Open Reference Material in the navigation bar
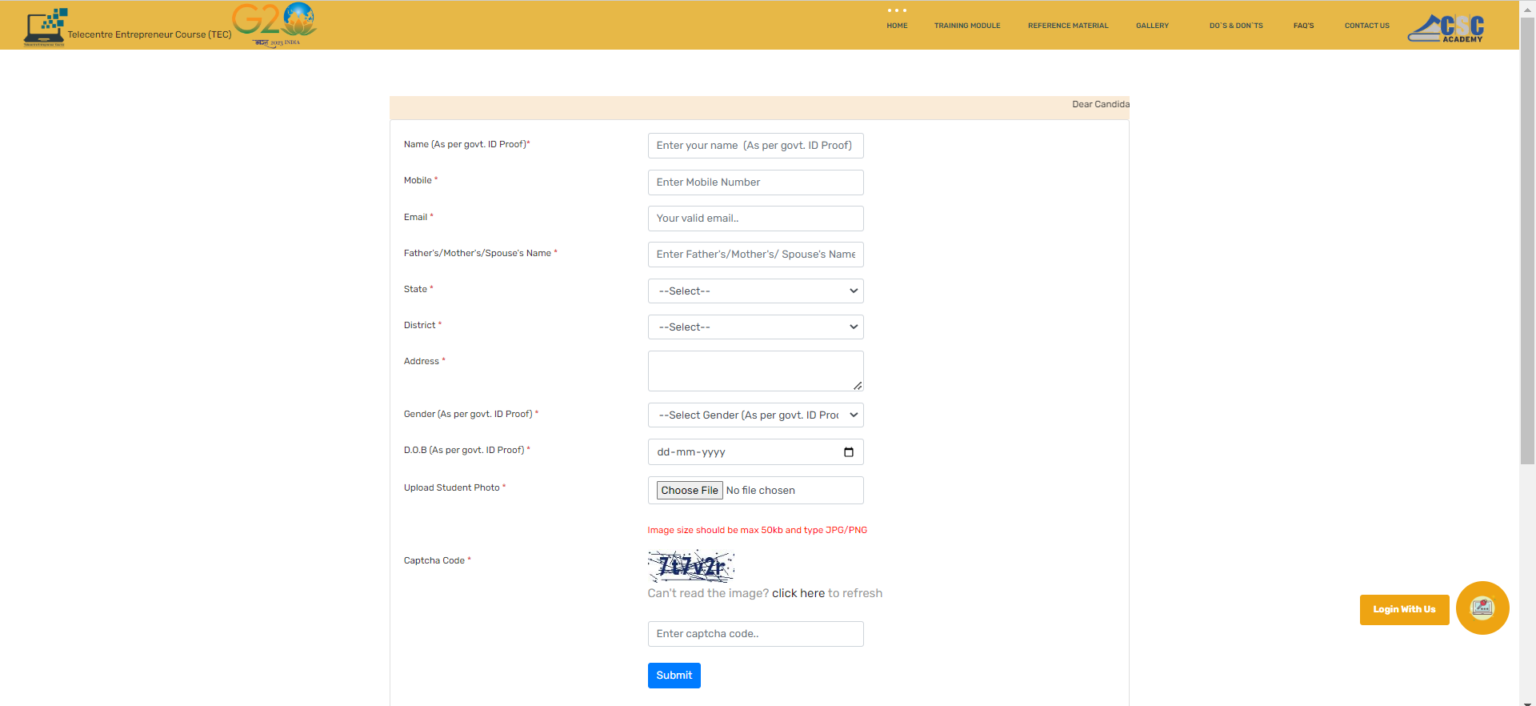1536x706 pixels. click(1068, 26)
